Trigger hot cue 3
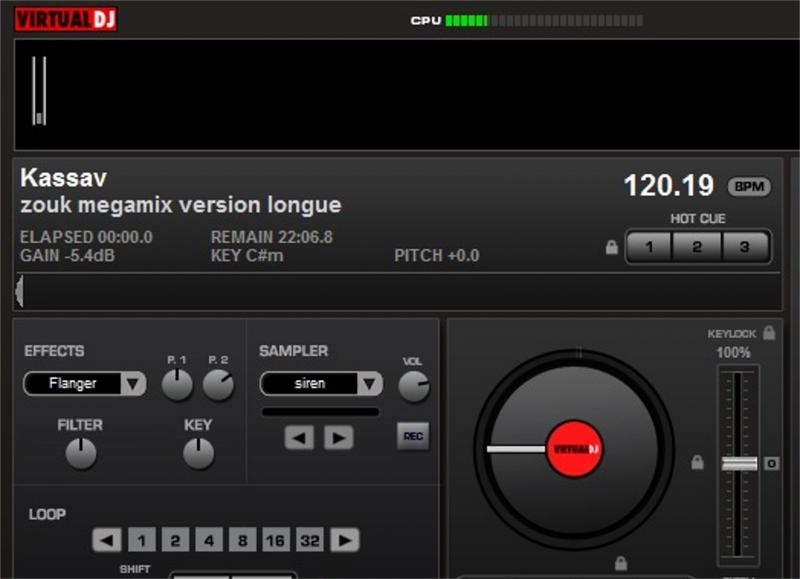Image resolution: width=800 pixels, height=579 pixels. pyautogui.click(x=745, y=247)
